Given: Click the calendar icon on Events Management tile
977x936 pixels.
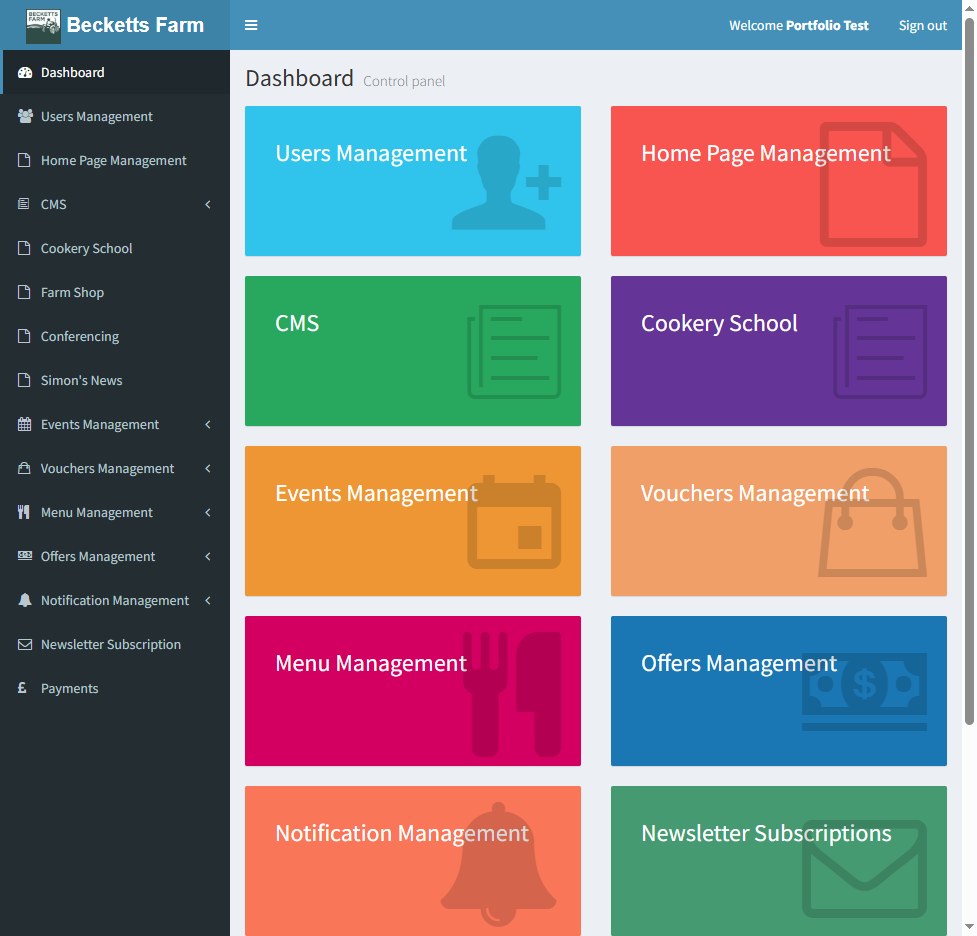Looking at the screenshot, I should (514, 522).
